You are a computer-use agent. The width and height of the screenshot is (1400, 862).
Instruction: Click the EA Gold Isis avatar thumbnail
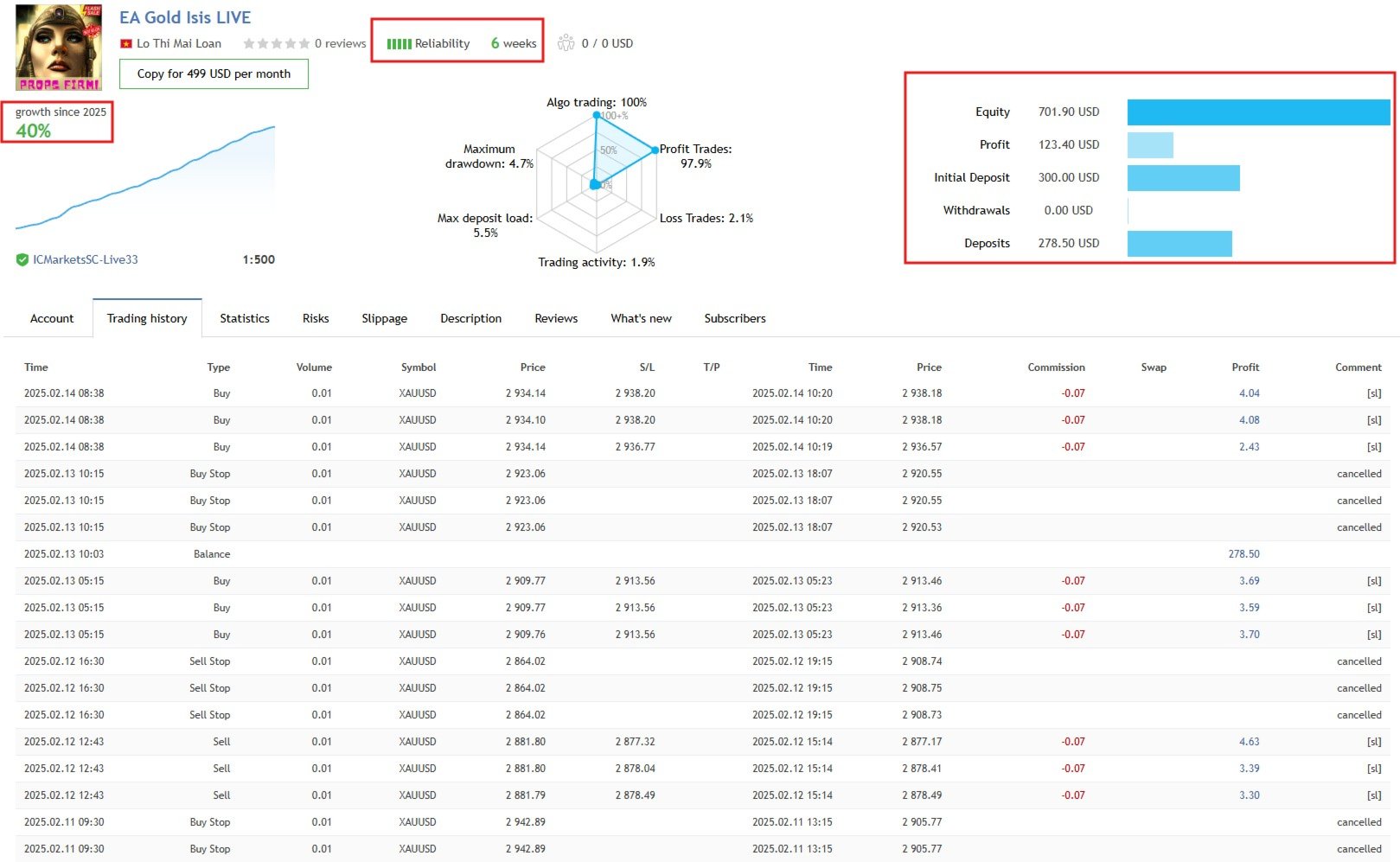(x=58, y=48)
